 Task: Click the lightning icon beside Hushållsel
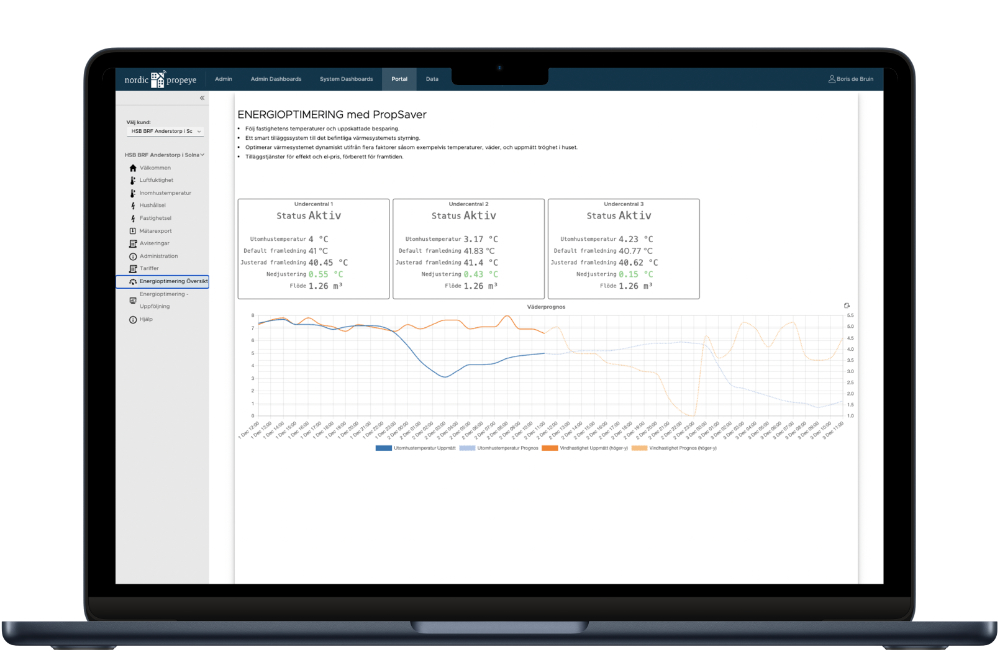pyautogui.click(x=133, y=205)
